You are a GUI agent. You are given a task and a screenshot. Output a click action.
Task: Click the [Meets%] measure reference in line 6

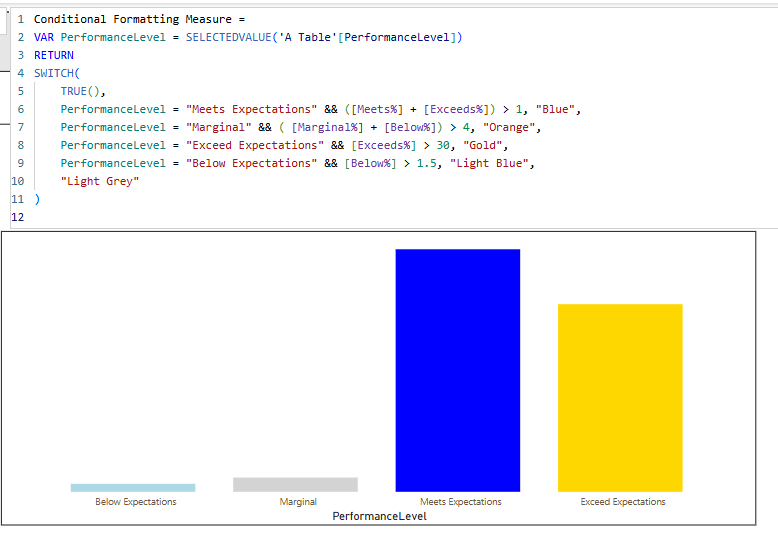[x=377, y=109]
